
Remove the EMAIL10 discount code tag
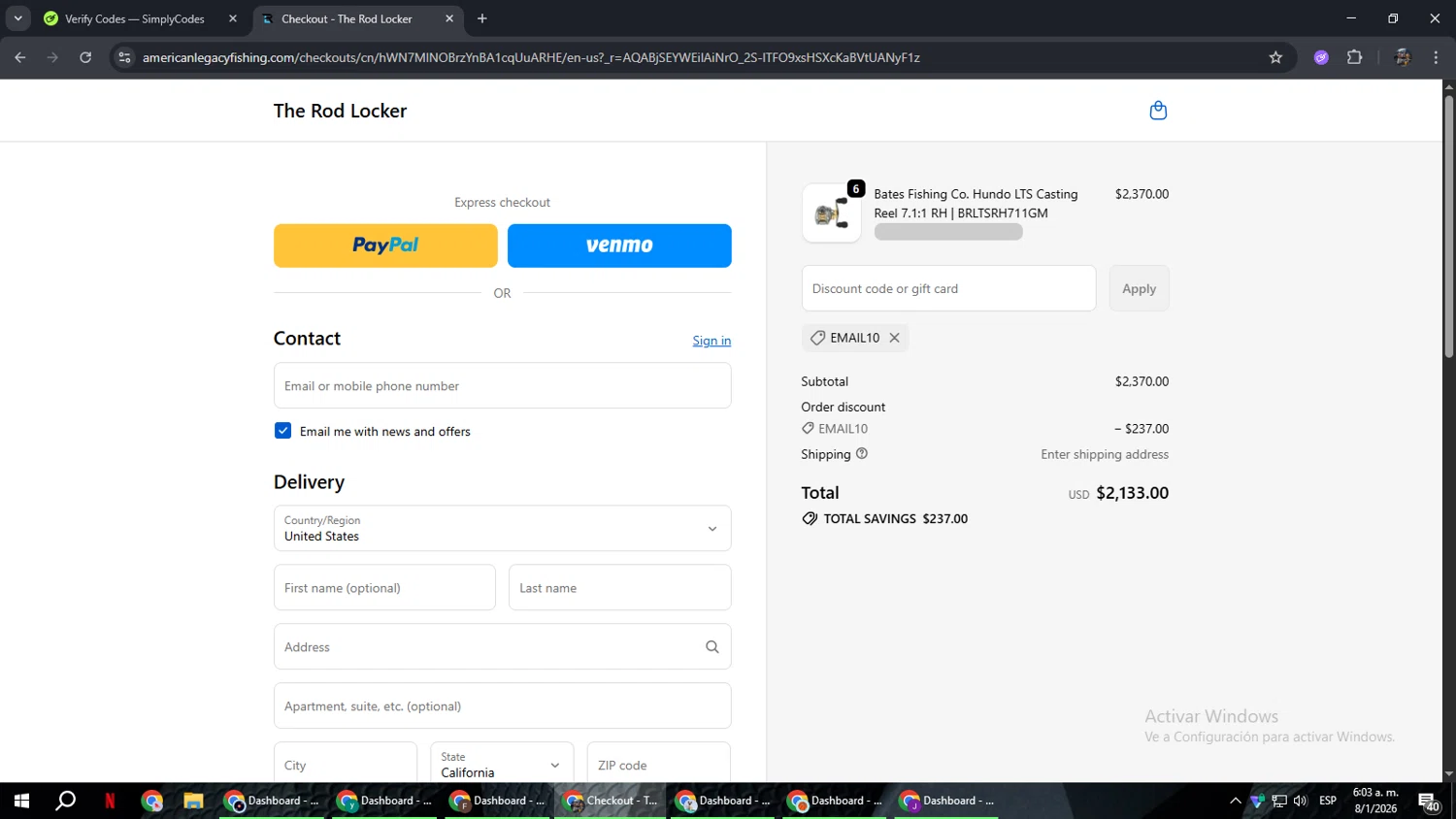coord(894,338)
